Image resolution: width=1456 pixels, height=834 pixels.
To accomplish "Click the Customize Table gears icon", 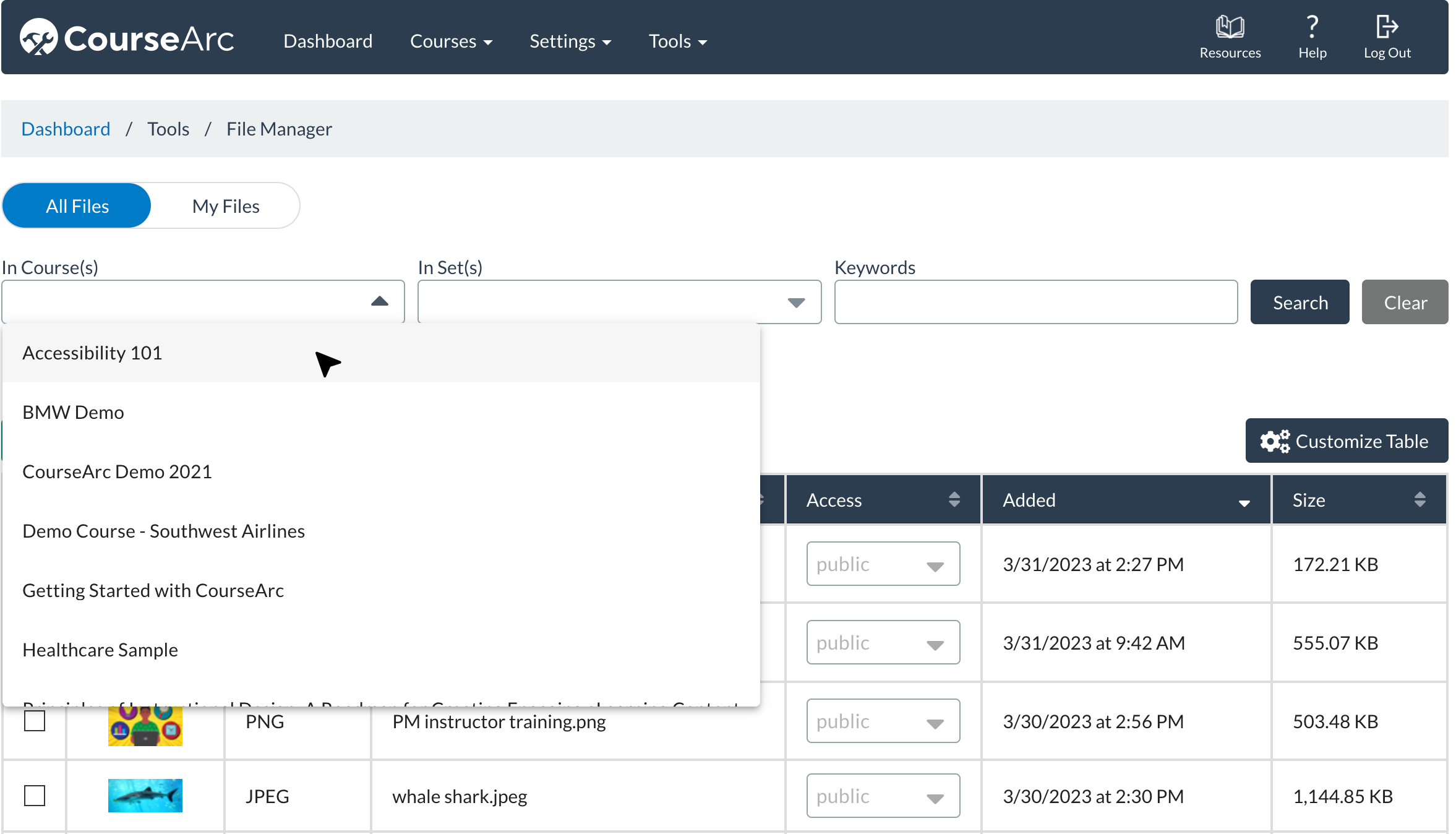I will tap(1275, 441).
